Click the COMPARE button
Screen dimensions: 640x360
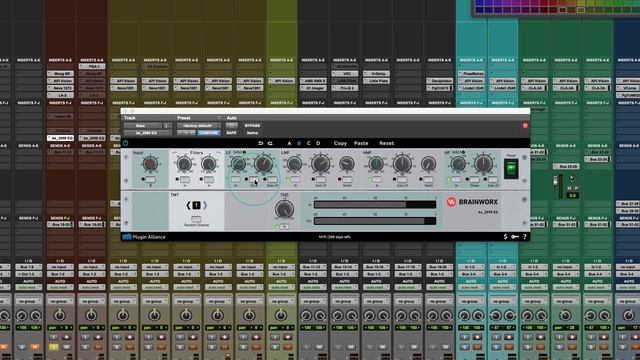coord(209,133)
